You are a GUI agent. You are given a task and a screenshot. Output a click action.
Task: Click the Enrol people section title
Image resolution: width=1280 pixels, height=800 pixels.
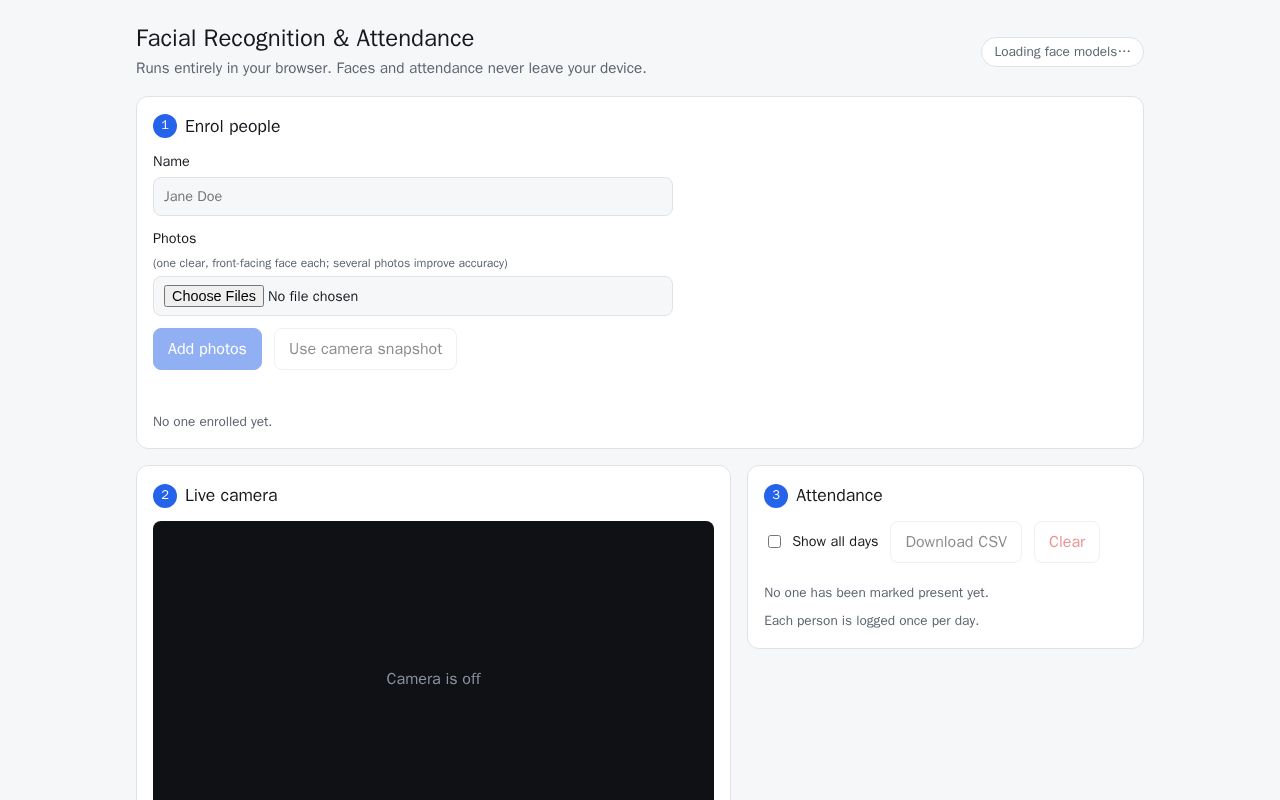[x=232, y=126]
